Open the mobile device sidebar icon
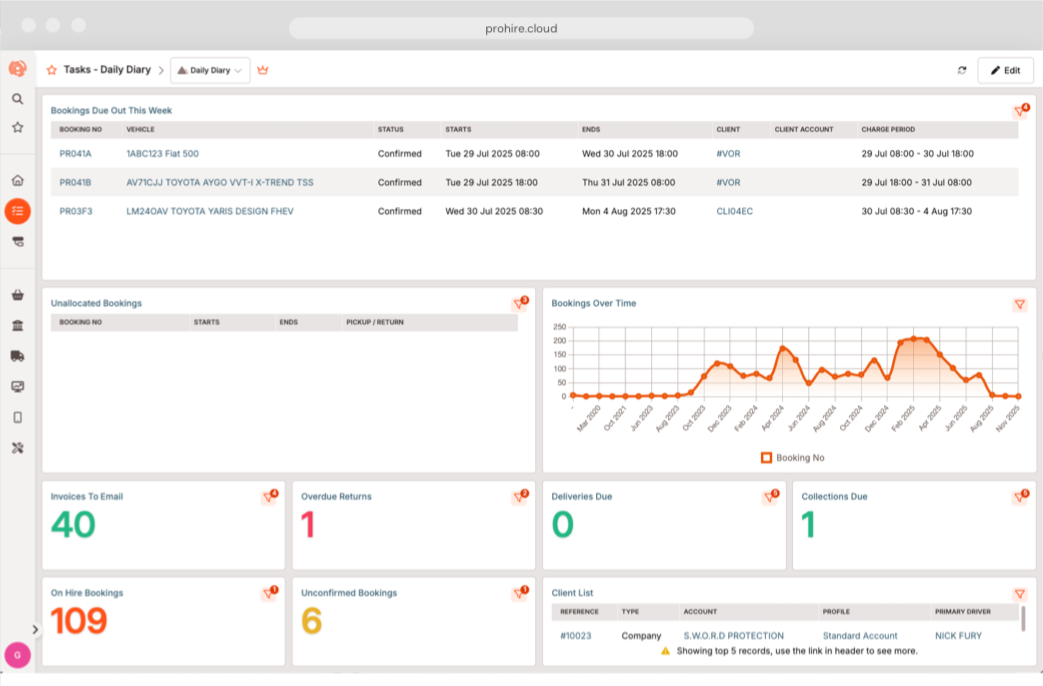The width and height of the screenshot is (1043, 686). [17, 417]
